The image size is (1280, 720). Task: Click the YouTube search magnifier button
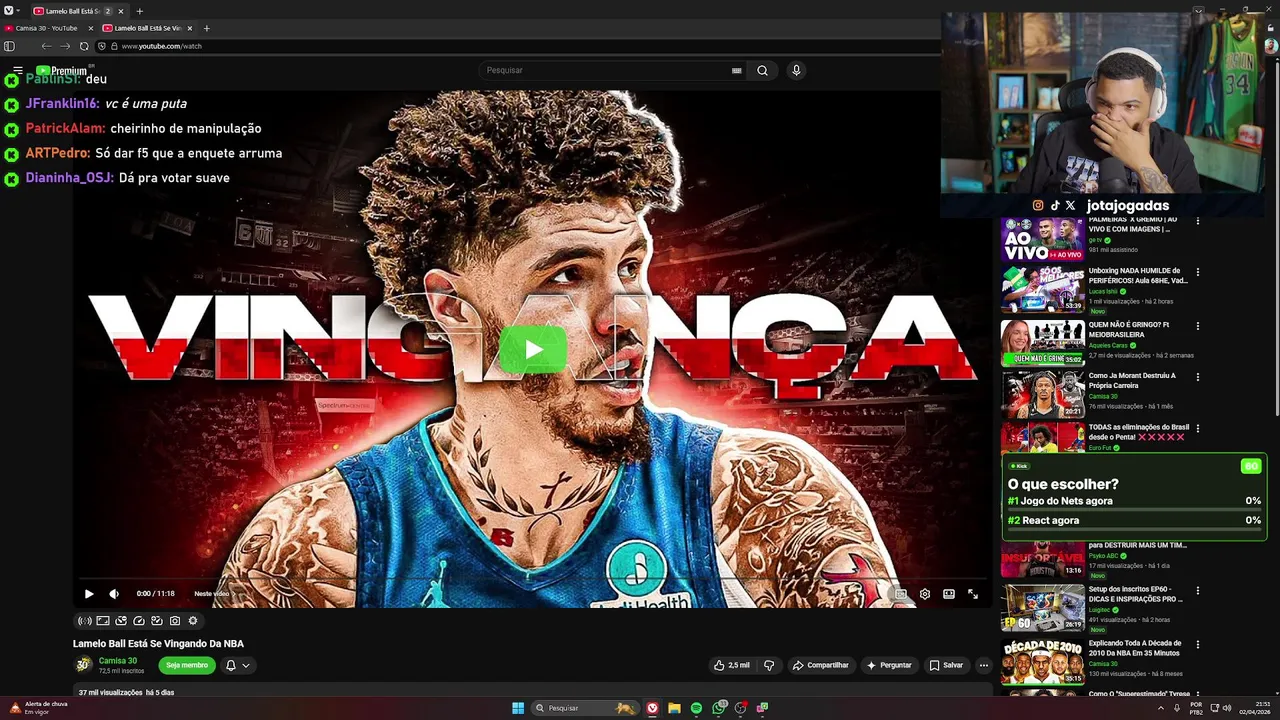coord(762,70)
